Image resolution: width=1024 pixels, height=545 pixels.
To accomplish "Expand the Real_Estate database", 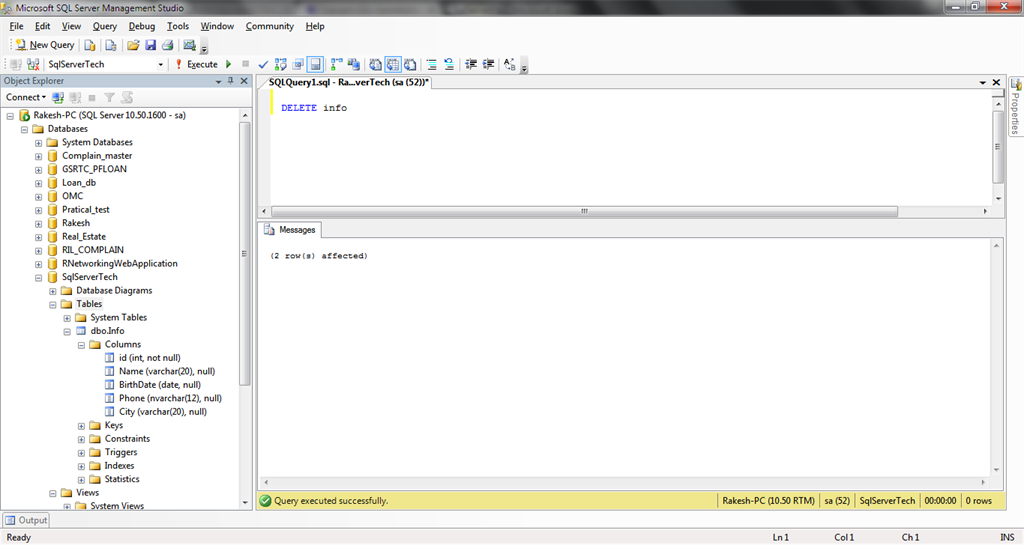I will (39, 237).
